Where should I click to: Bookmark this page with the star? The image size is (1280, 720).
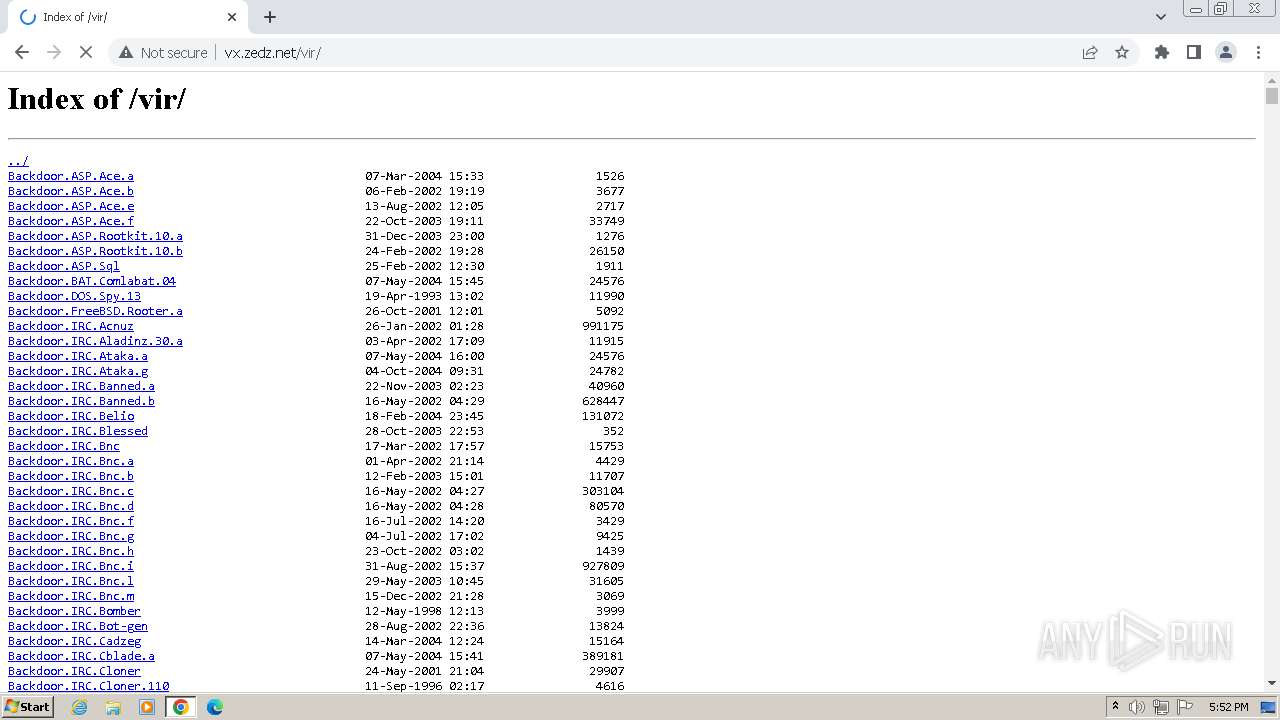(1122, 52)
